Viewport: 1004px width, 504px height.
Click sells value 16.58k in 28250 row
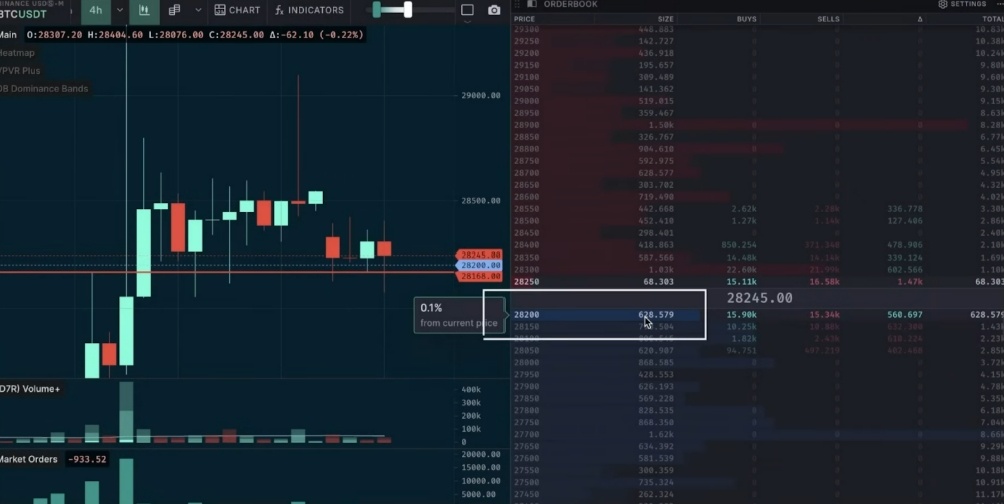coord(823,282)
